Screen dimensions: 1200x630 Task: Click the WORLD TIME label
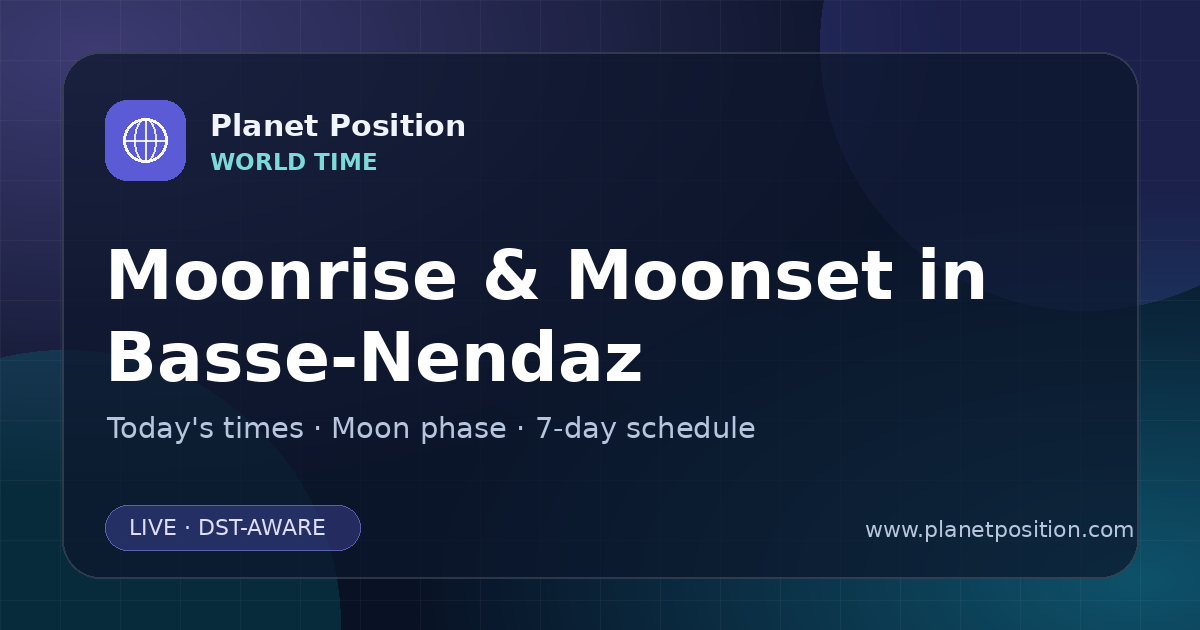pyautogui.click(x=294, y=162)
